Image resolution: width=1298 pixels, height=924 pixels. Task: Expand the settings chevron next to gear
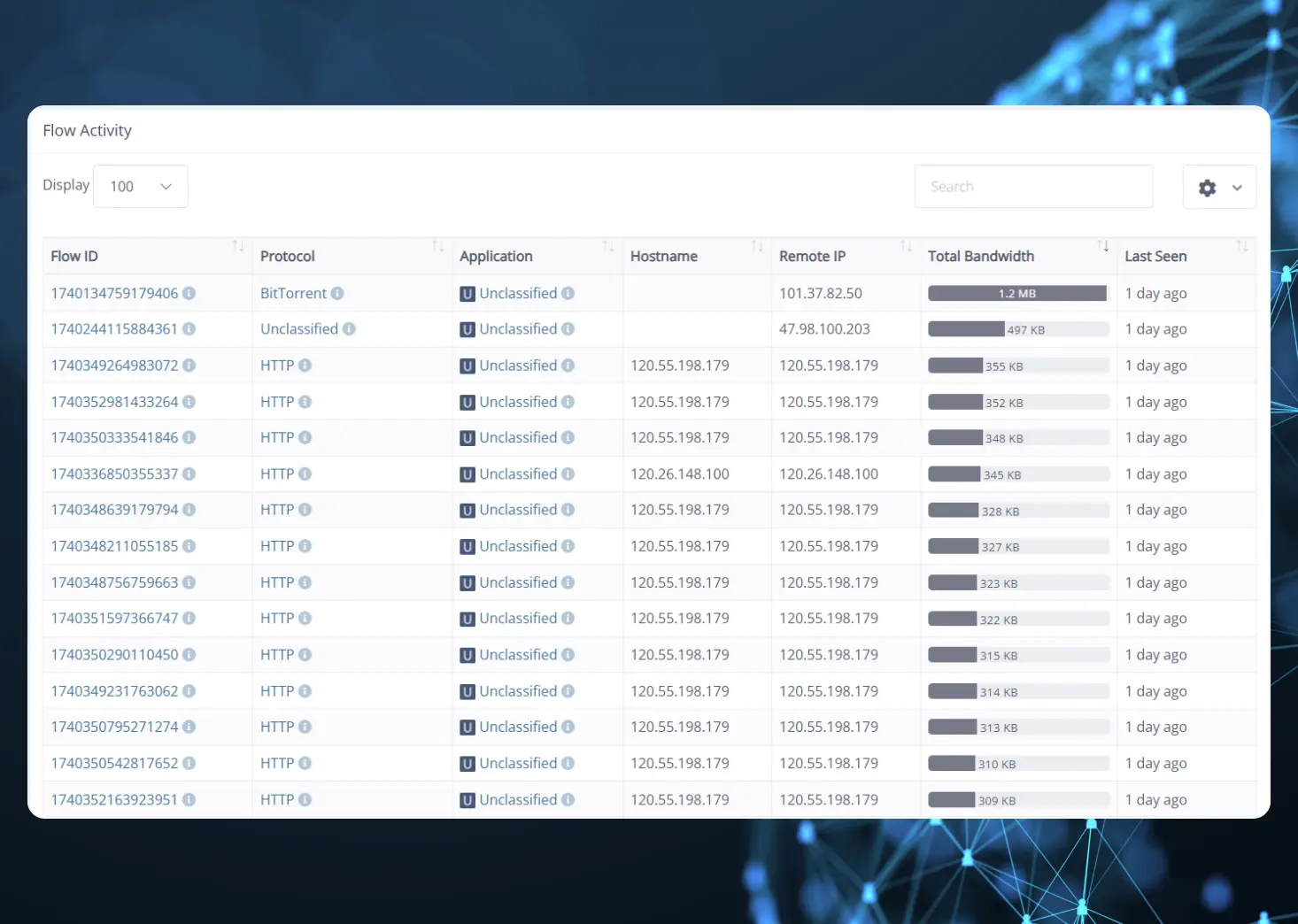(1237, 188)
